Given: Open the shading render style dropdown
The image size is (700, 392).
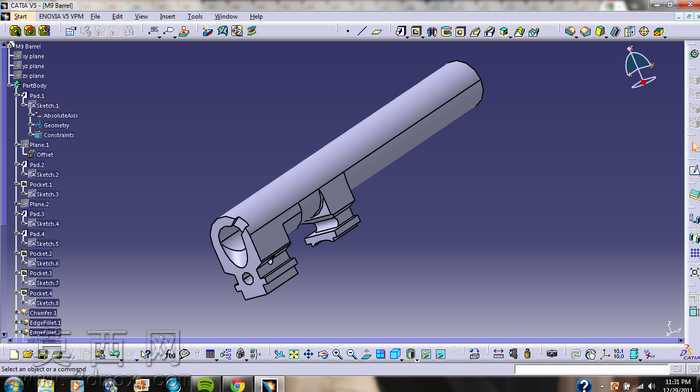Looking at the screenshot, I should [x=417, y=359].
